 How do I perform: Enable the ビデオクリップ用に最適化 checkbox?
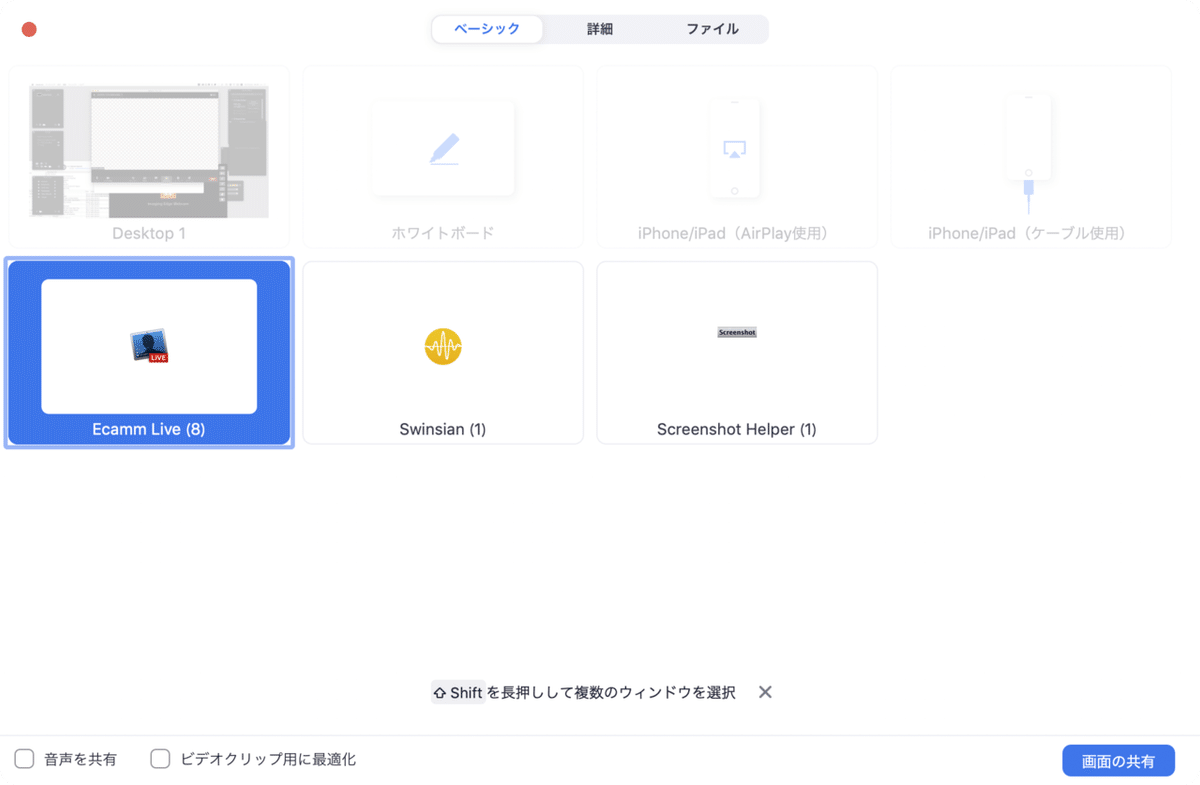point(160,759)
